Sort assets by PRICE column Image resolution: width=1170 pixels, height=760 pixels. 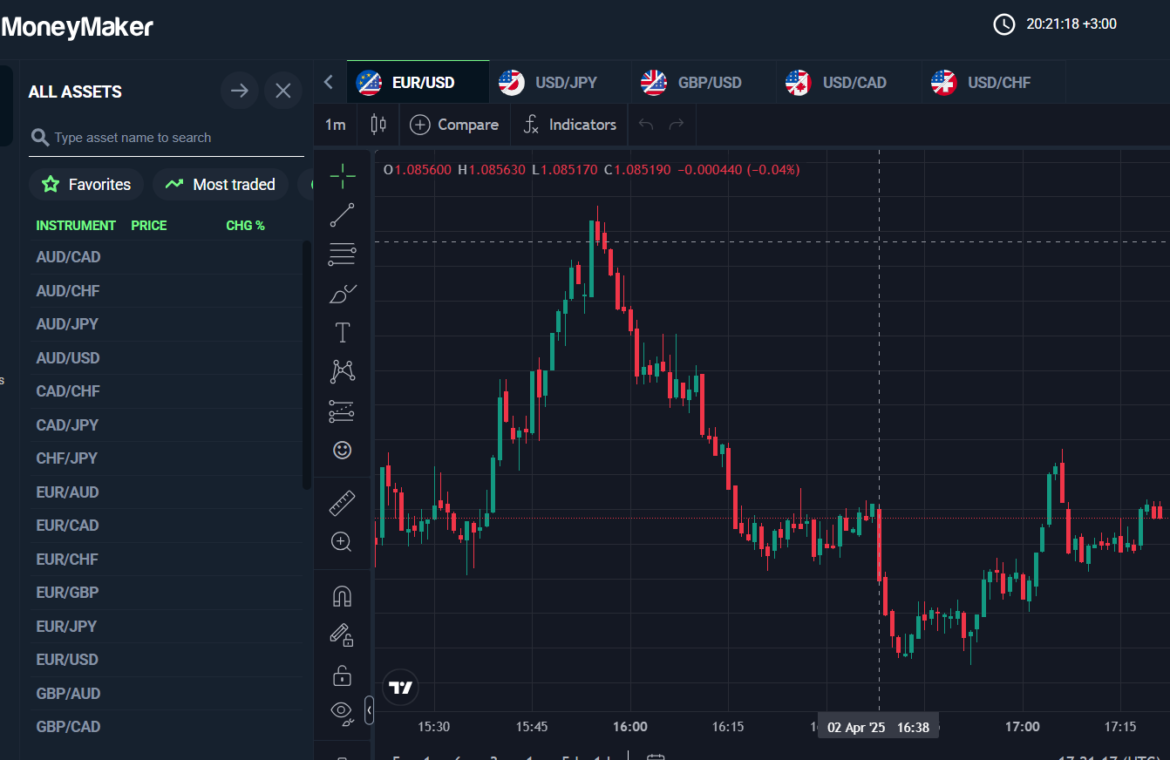[149, 225]
